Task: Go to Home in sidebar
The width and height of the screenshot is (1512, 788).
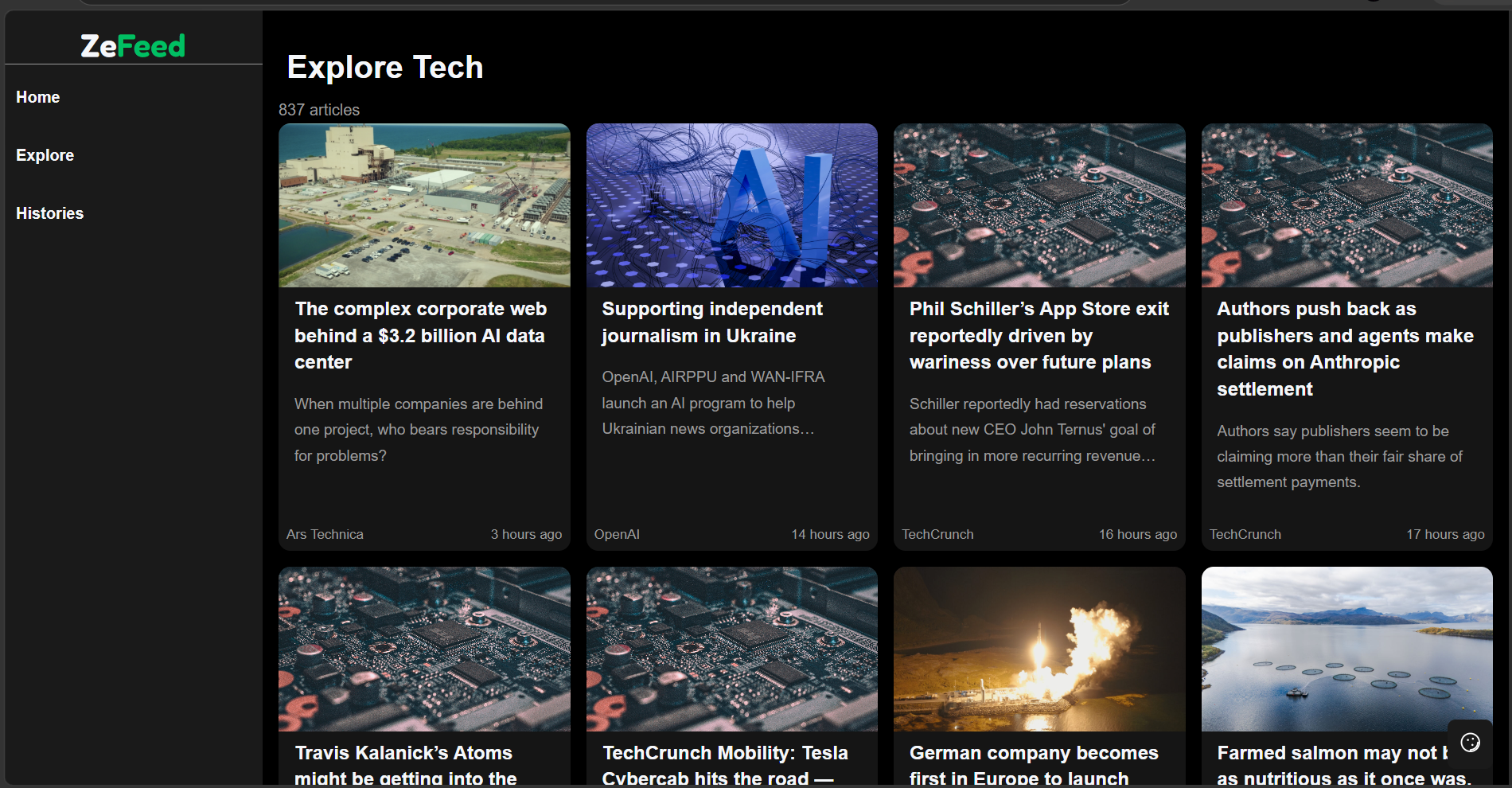Action: pos(38,97)
